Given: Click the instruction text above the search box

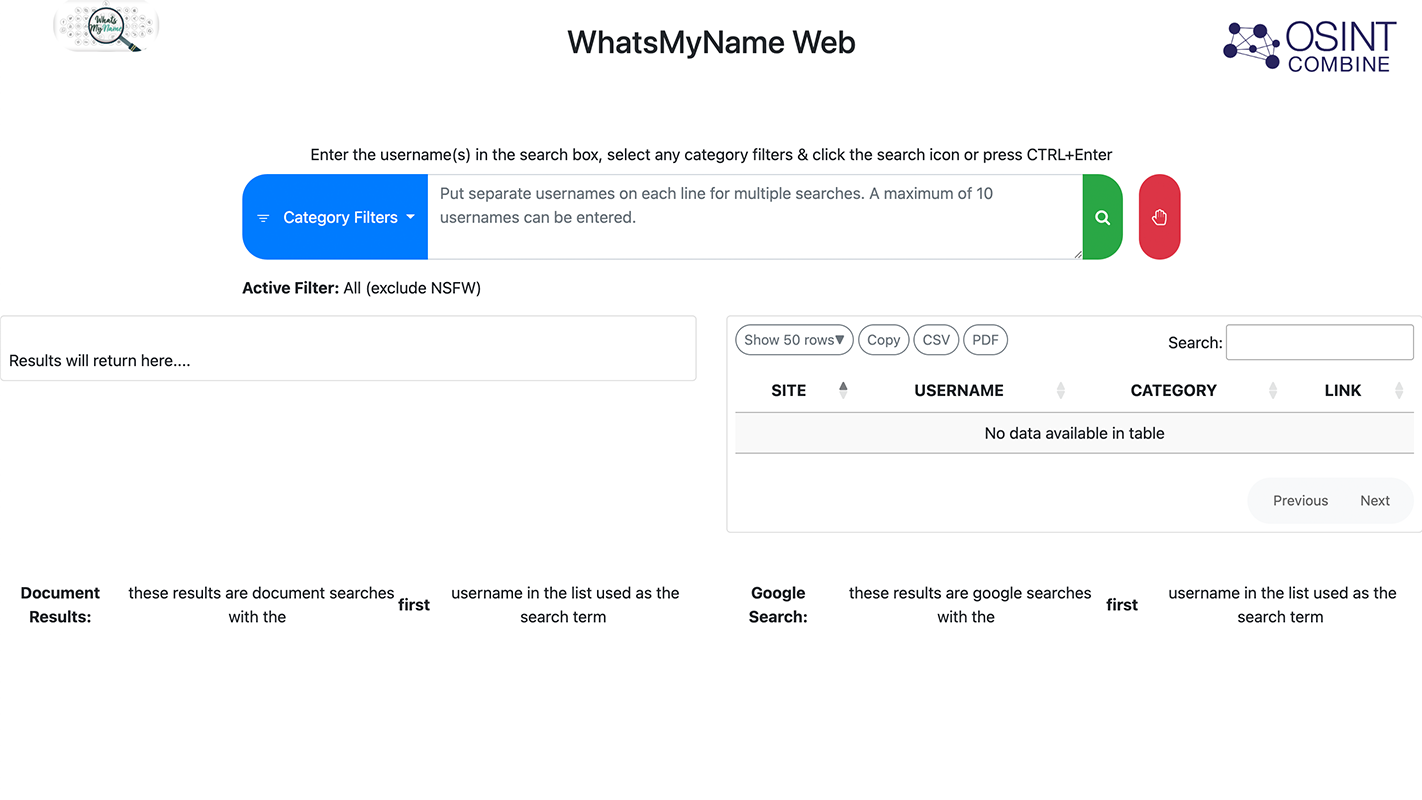Looking at the screenshot, I should tap(711, 155).
